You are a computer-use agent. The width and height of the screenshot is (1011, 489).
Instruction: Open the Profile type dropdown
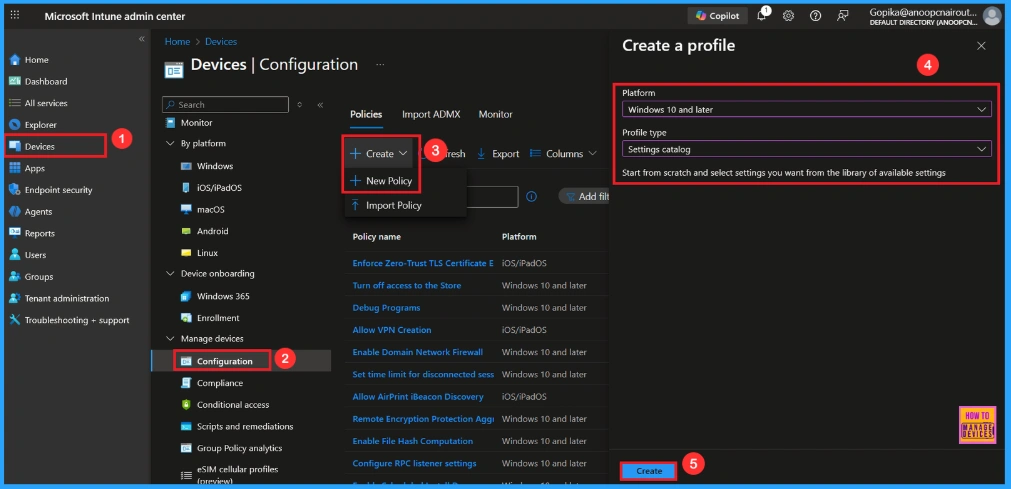807,149
